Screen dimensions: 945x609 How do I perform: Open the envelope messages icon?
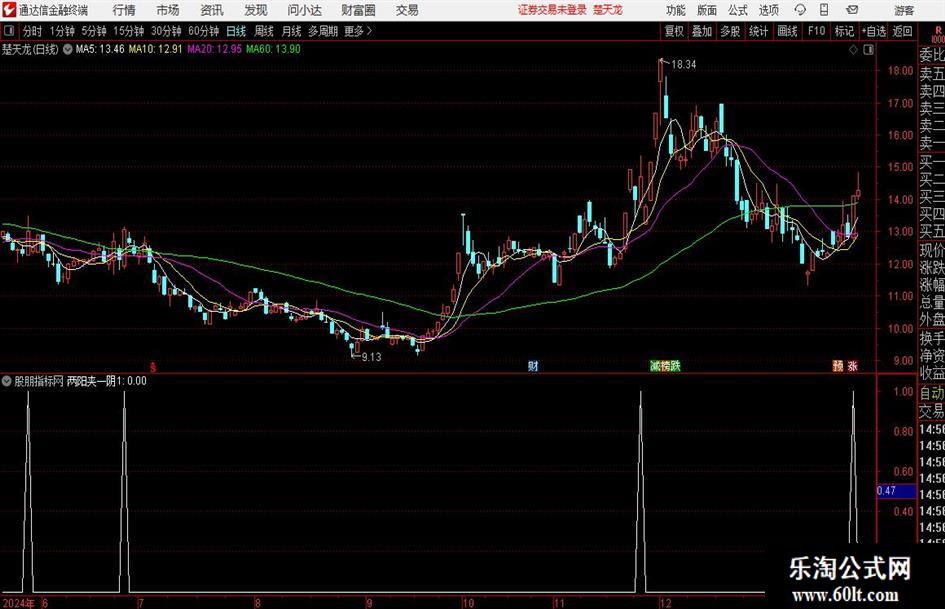(852, 10)
